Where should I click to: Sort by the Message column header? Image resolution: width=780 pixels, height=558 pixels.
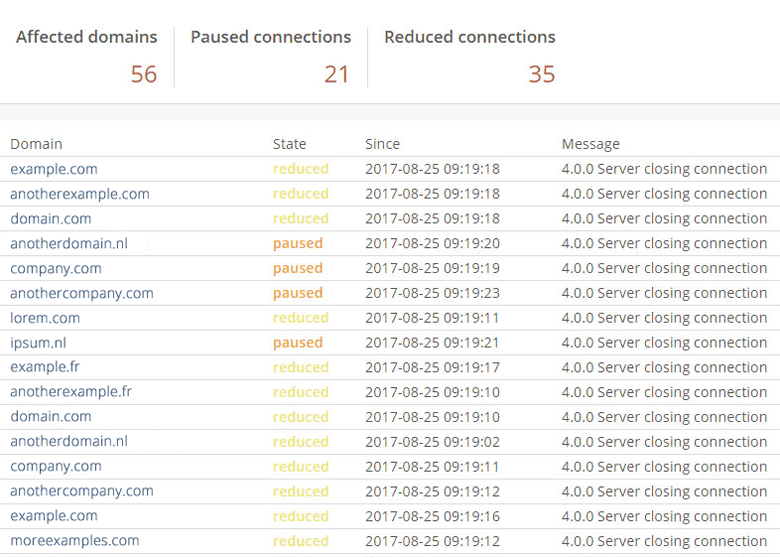click(590, 144)
